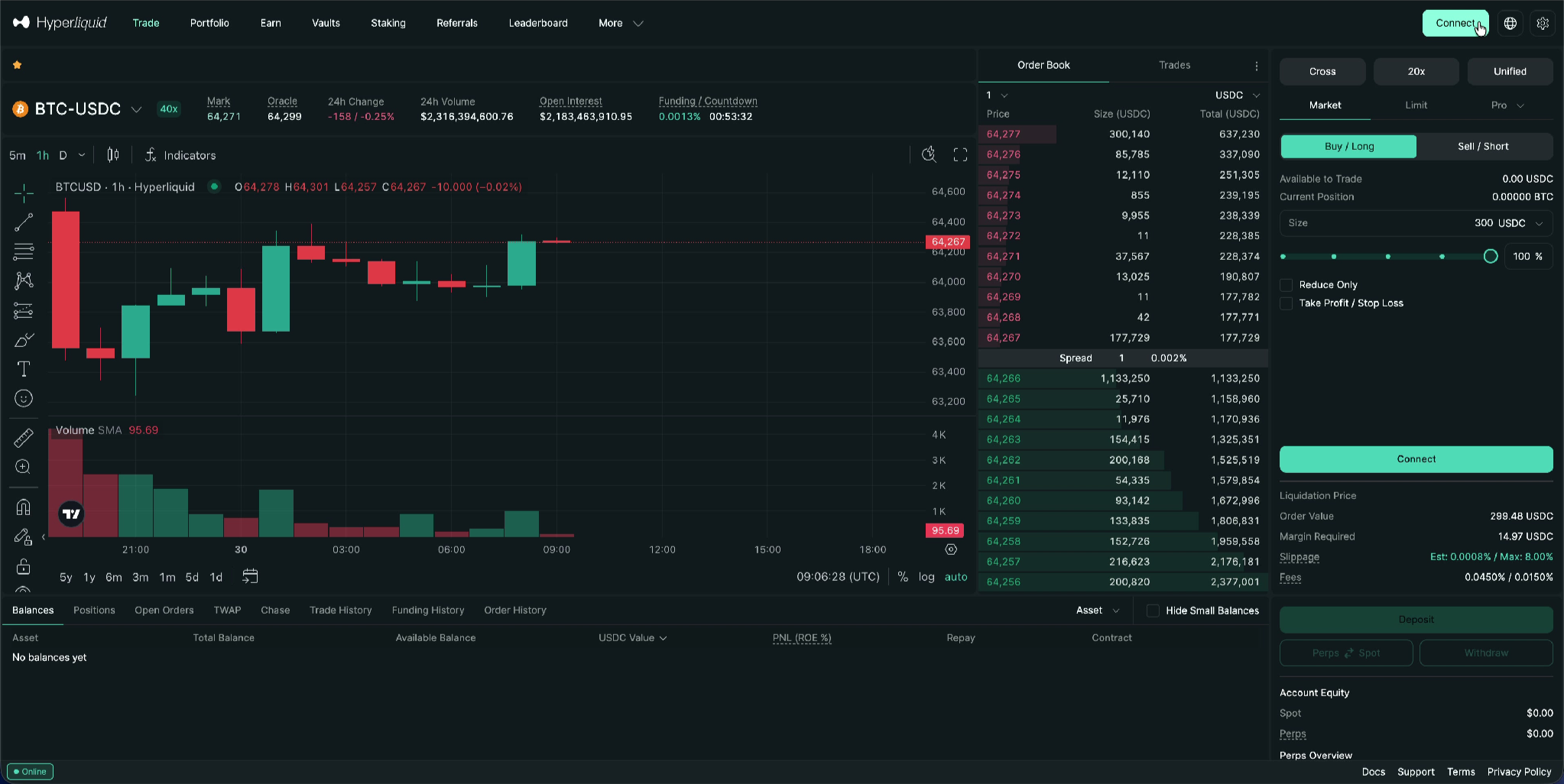
Task: Lock all drawings with padlock icon
Action: point(24,566)
